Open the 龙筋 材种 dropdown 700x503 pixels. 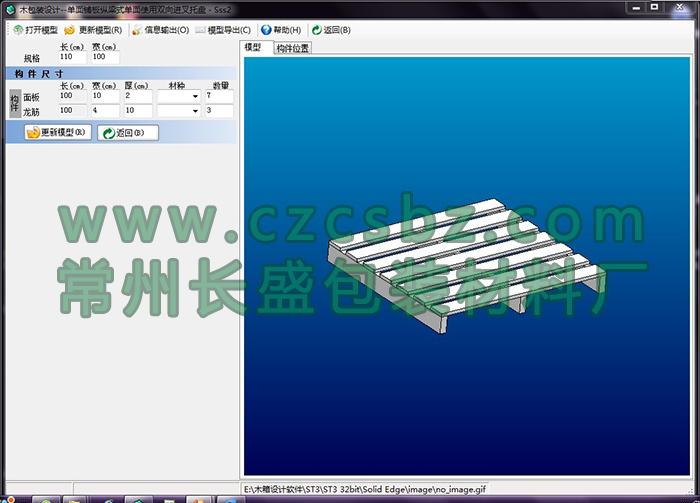[x=195, y=111]
